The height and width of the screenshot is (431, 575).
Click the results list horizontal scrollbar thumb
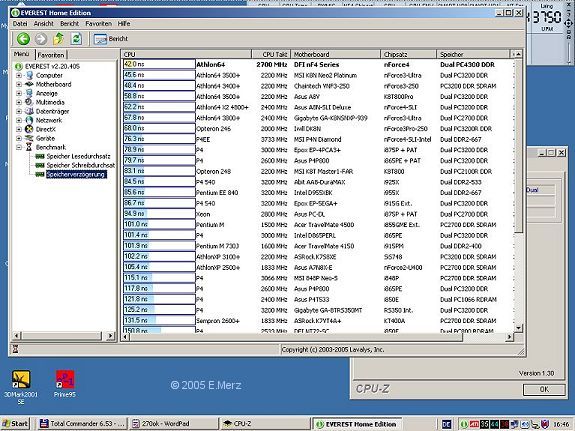point(296,337)
